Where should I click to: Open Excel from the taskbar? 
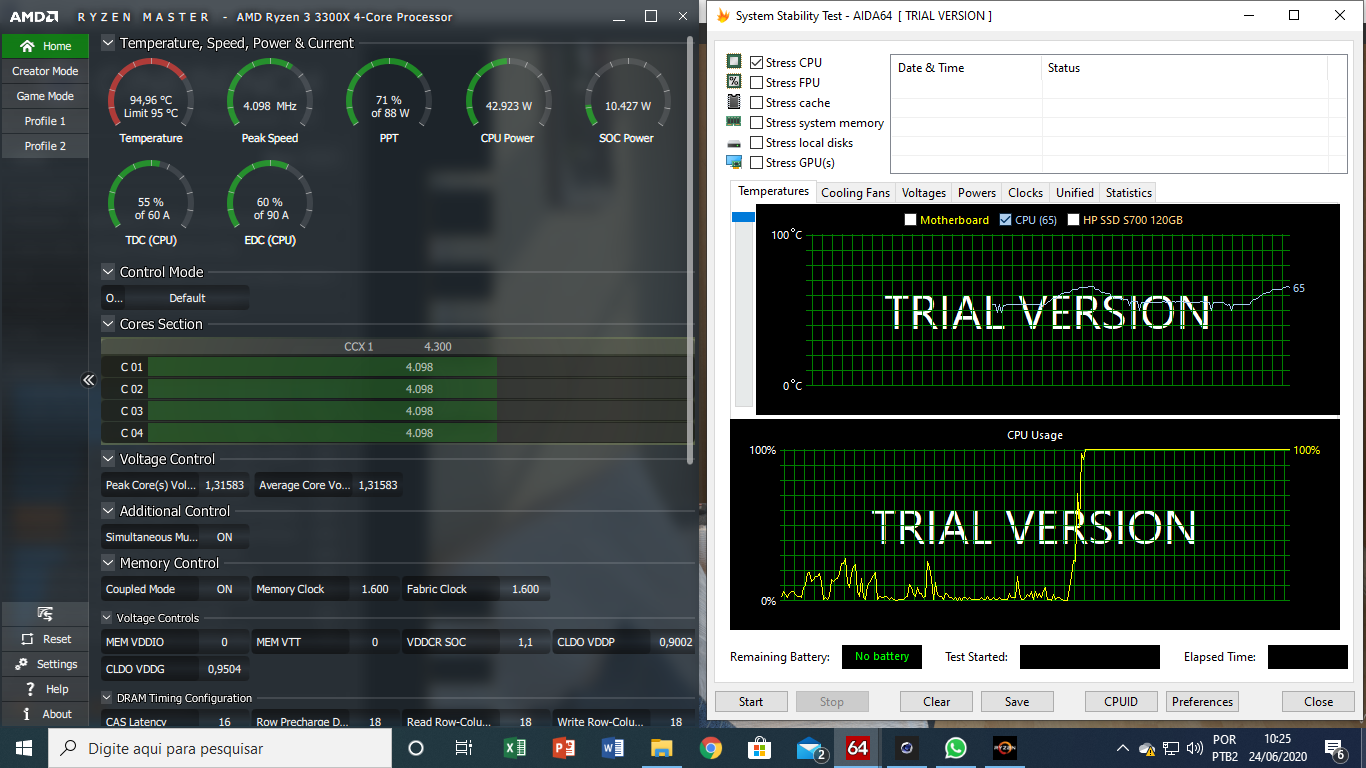(515, 748)
